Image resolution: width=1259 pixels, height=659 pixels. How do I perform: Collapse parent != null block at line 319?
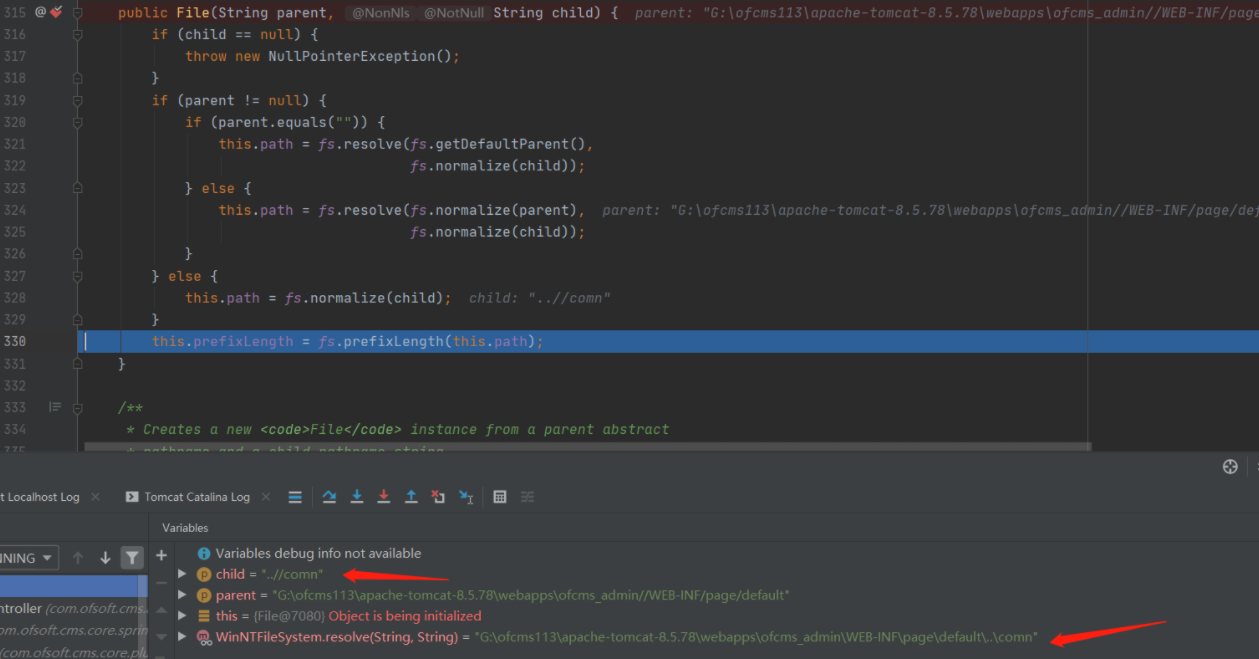coord(78,100)
